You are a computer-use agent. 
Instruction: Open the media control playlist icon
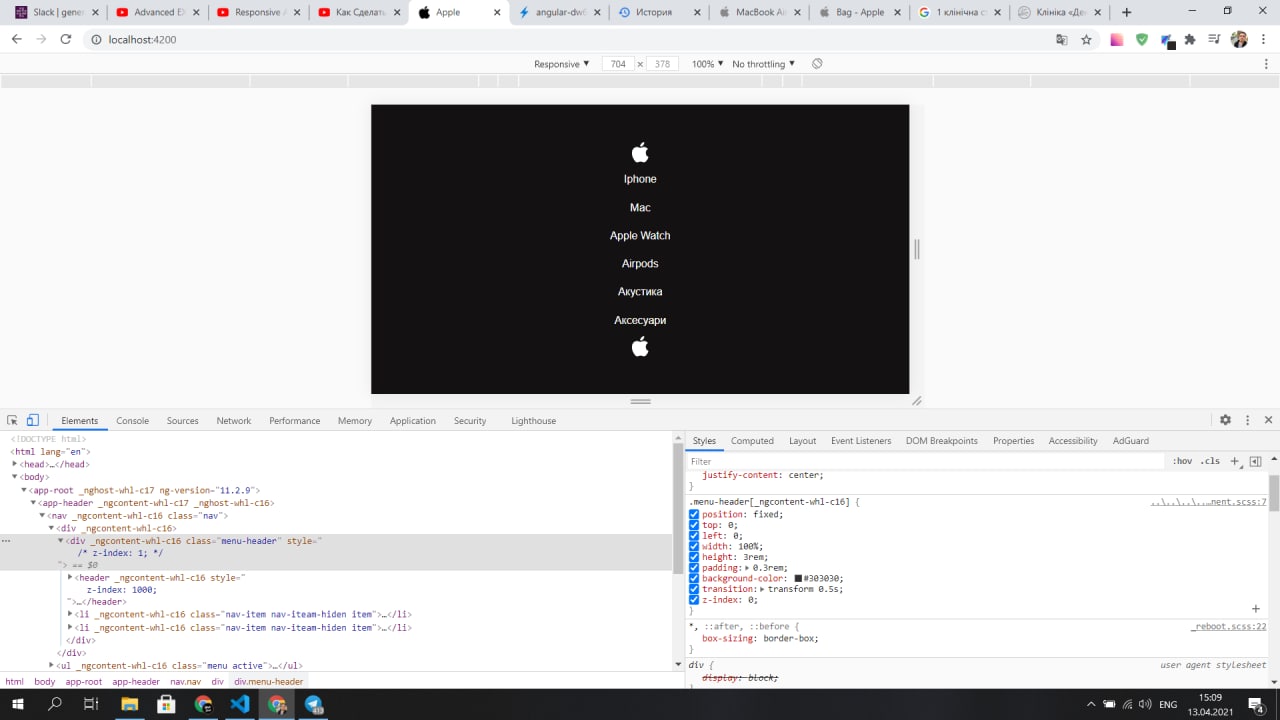coord(1214,39)
